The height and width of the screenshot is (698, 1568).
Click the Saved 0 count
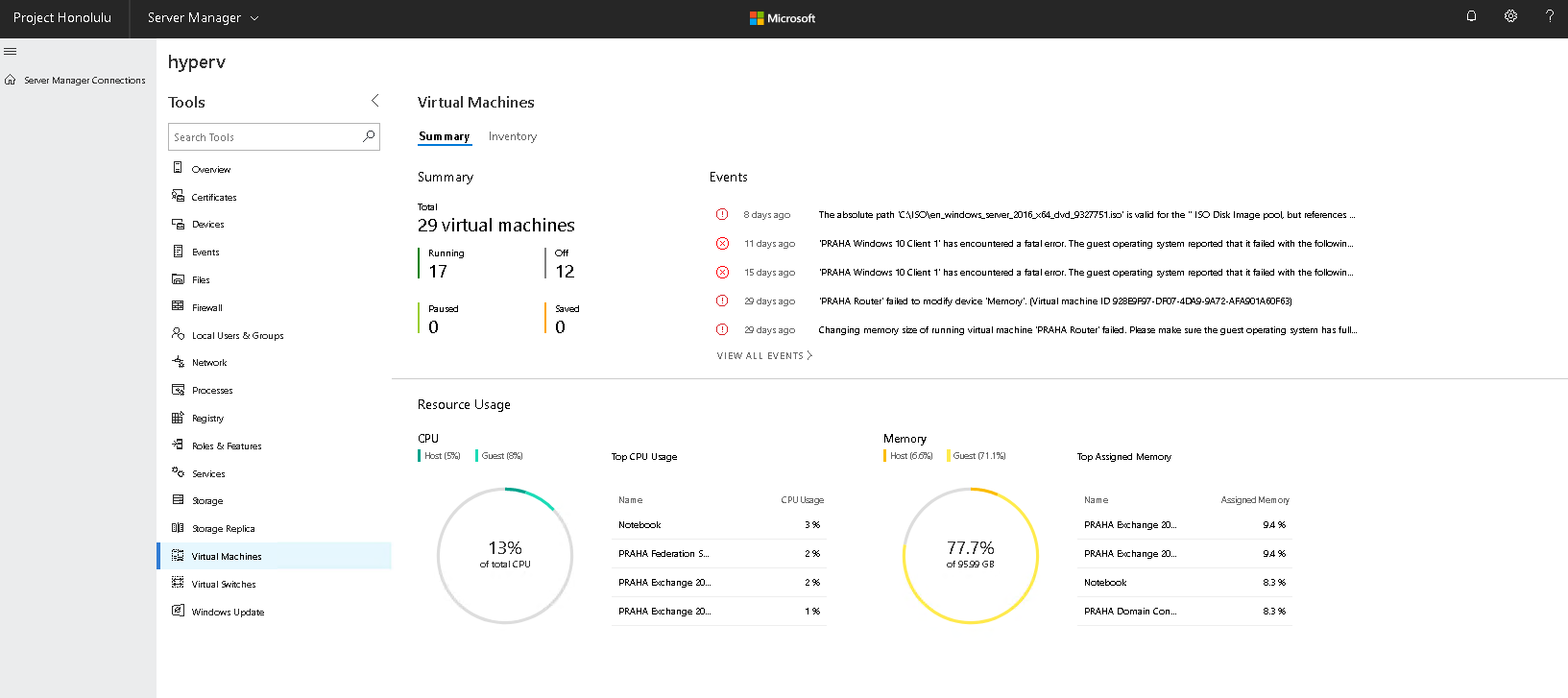coord(563,319)
